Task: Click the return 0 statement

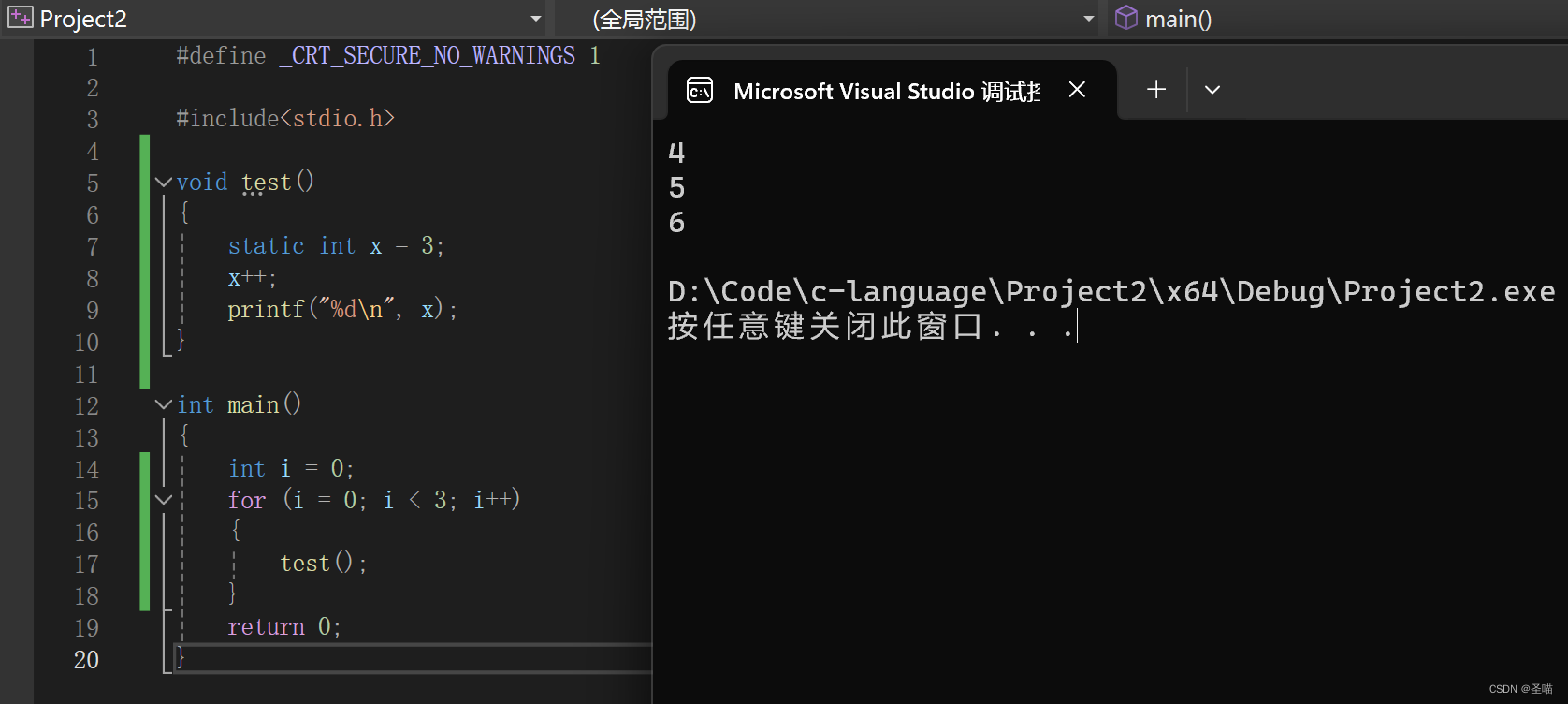Action: click(x=284, y=627)
